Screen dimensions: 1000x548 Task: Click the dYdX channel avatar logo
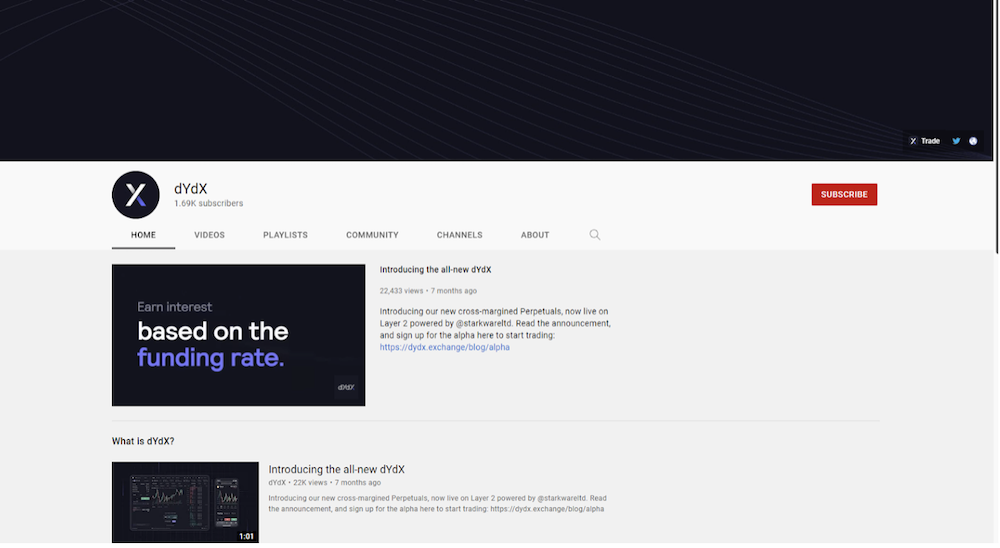coord(135,195)
